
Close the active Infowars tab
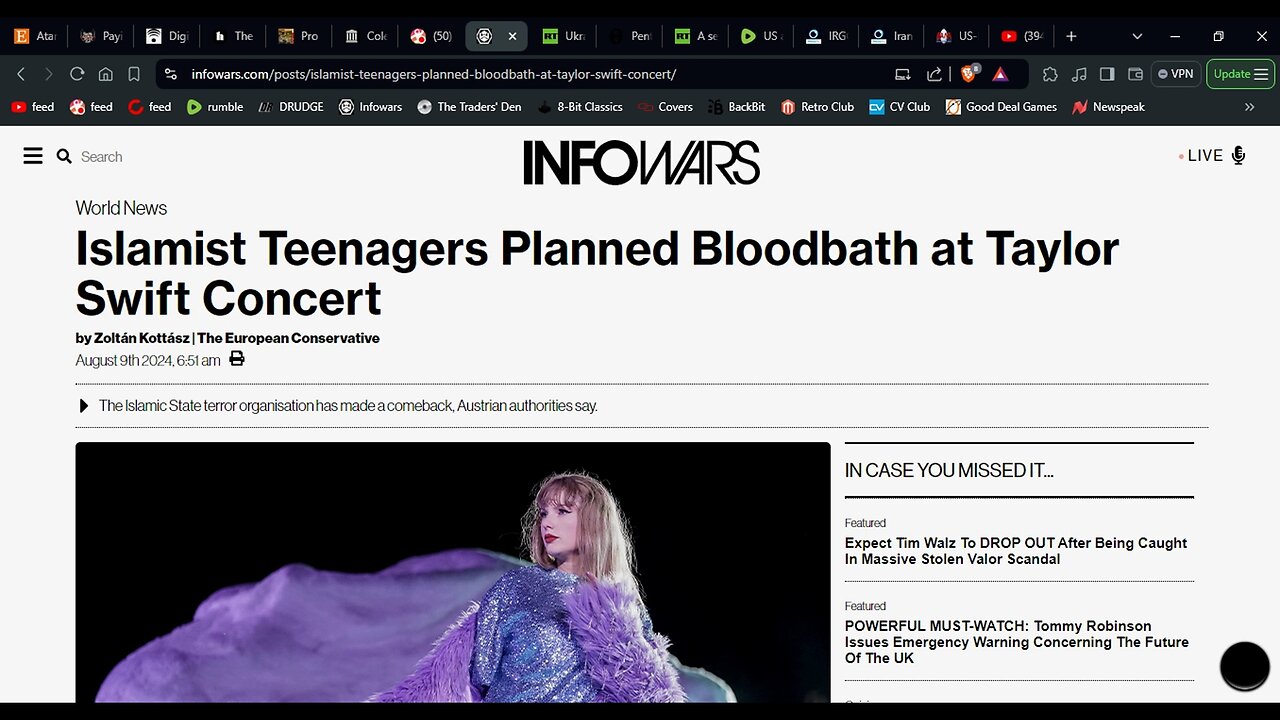pos(512,36)
